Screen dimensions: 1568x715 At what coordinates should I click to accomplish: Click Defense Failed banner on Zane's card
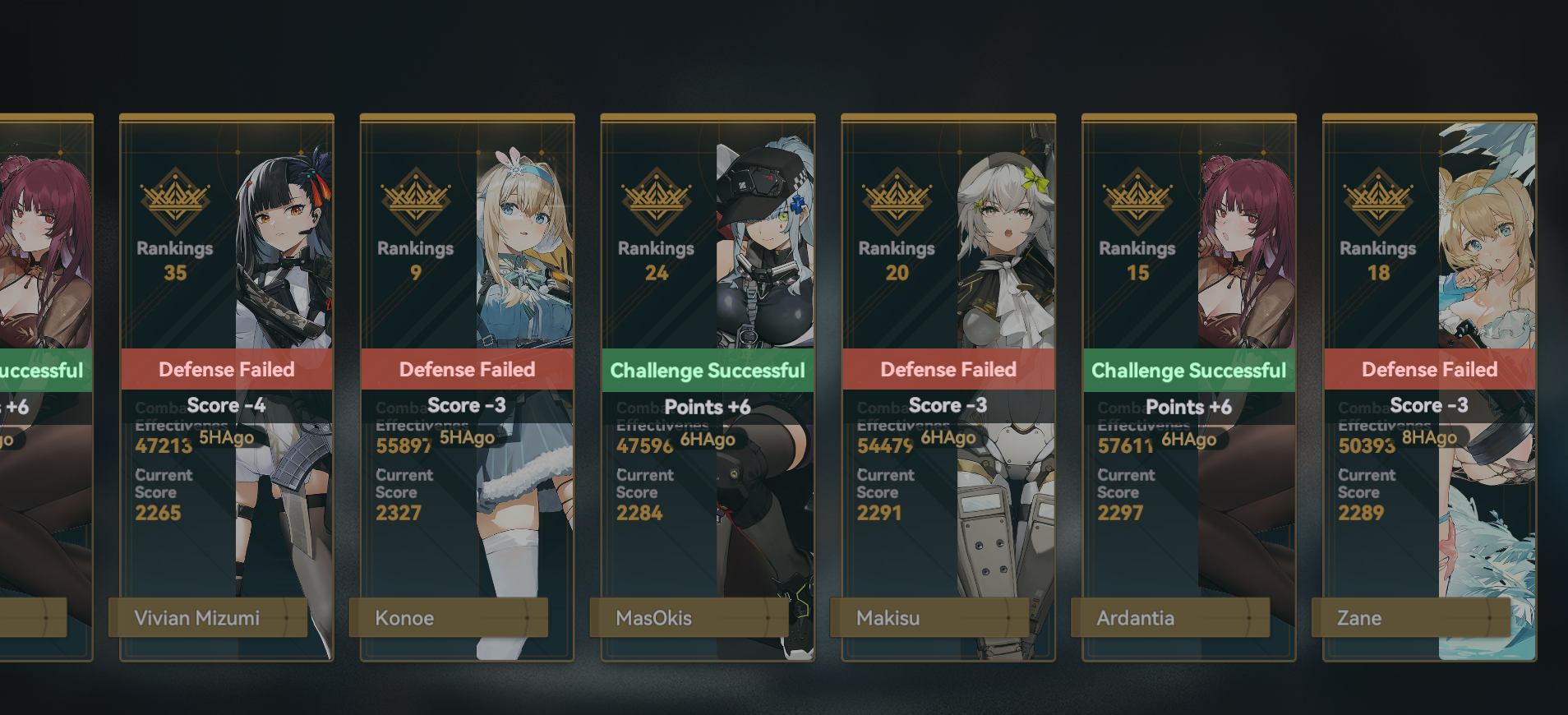point(1430,369)
